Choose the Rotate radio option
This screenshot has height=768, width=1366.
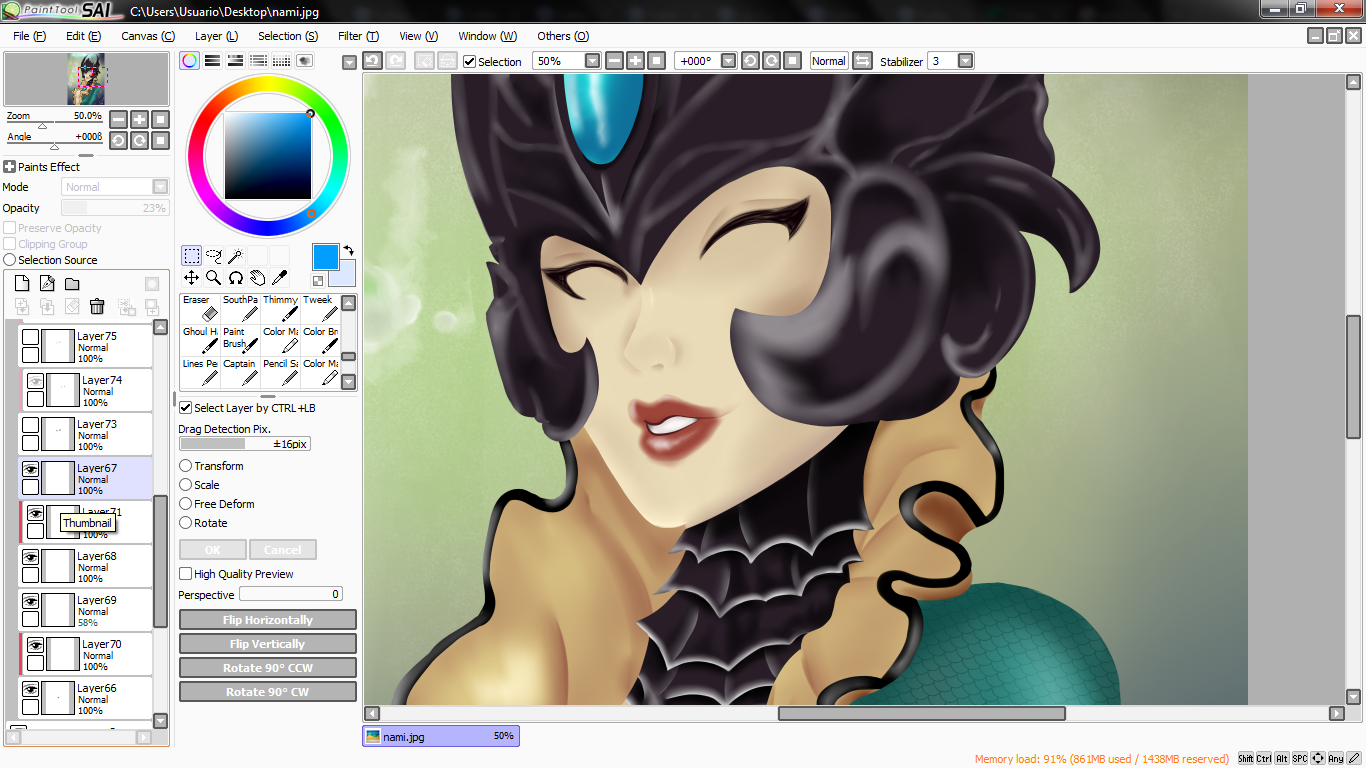pyautogui.click(x=186, y=523)
